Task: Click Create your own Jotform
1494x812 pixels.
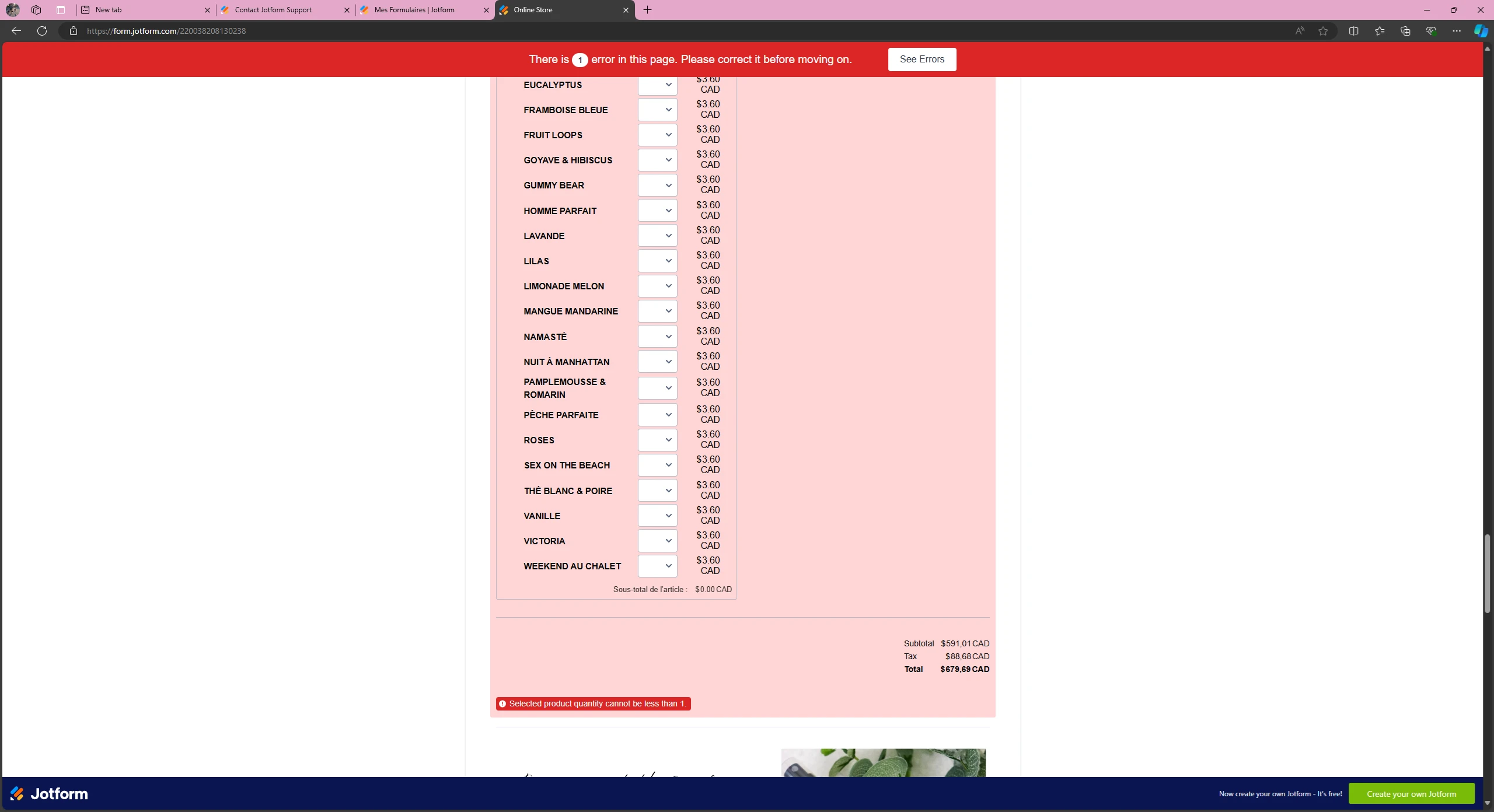Action: pyautogui.click(x=1412, y=793)
